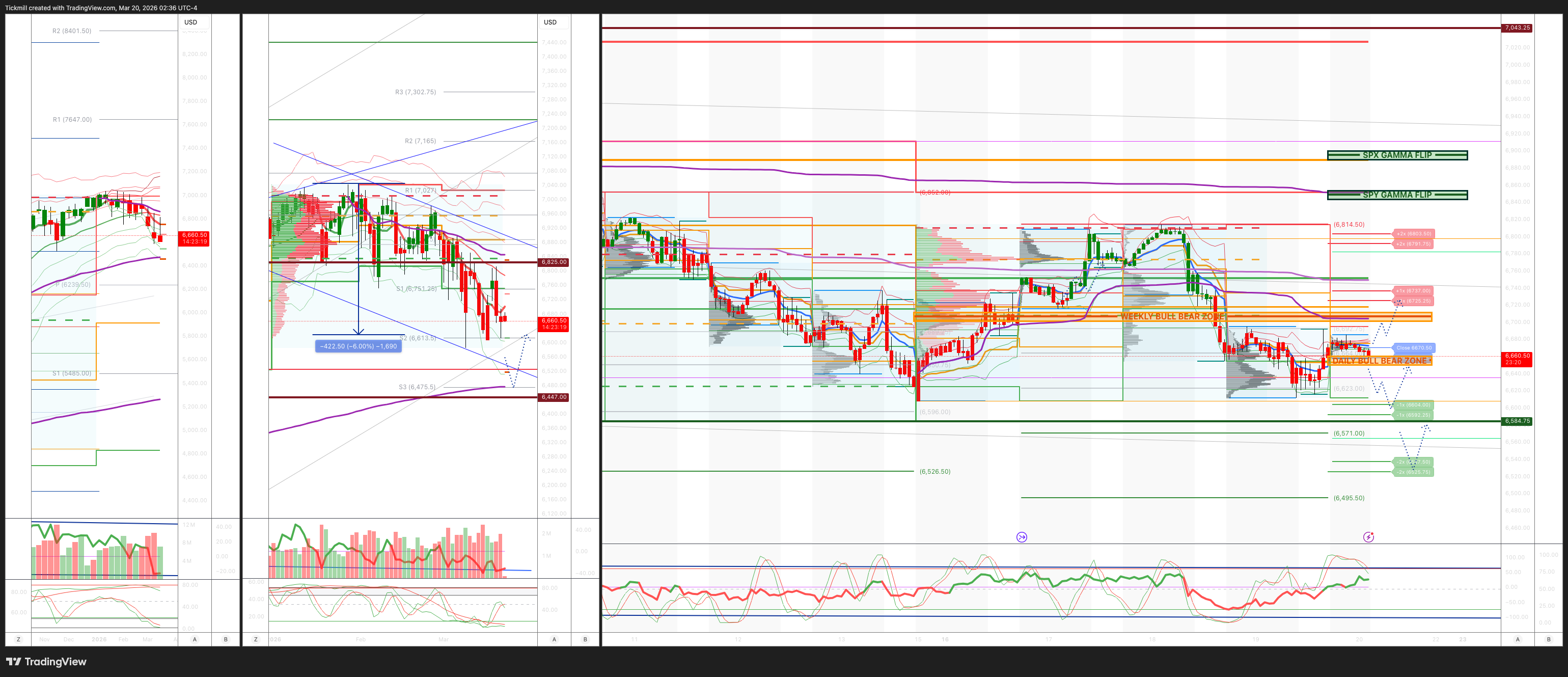Toggle the B button on right chart
This screenshot has width=1568, height=677.
pyautogui.click(x=1549, y=639)
